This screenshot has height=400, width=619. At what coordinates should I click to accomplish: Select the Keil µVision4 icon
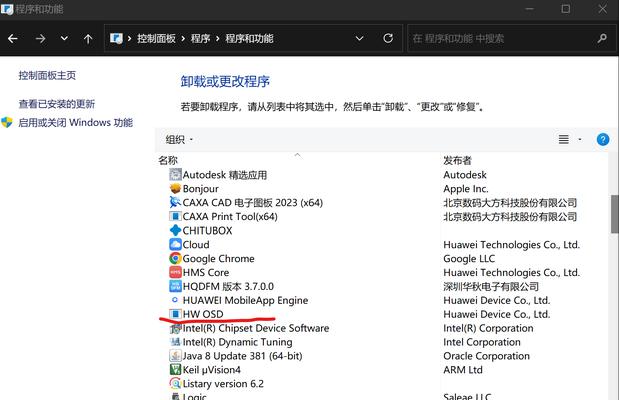(x=175, y=370)
